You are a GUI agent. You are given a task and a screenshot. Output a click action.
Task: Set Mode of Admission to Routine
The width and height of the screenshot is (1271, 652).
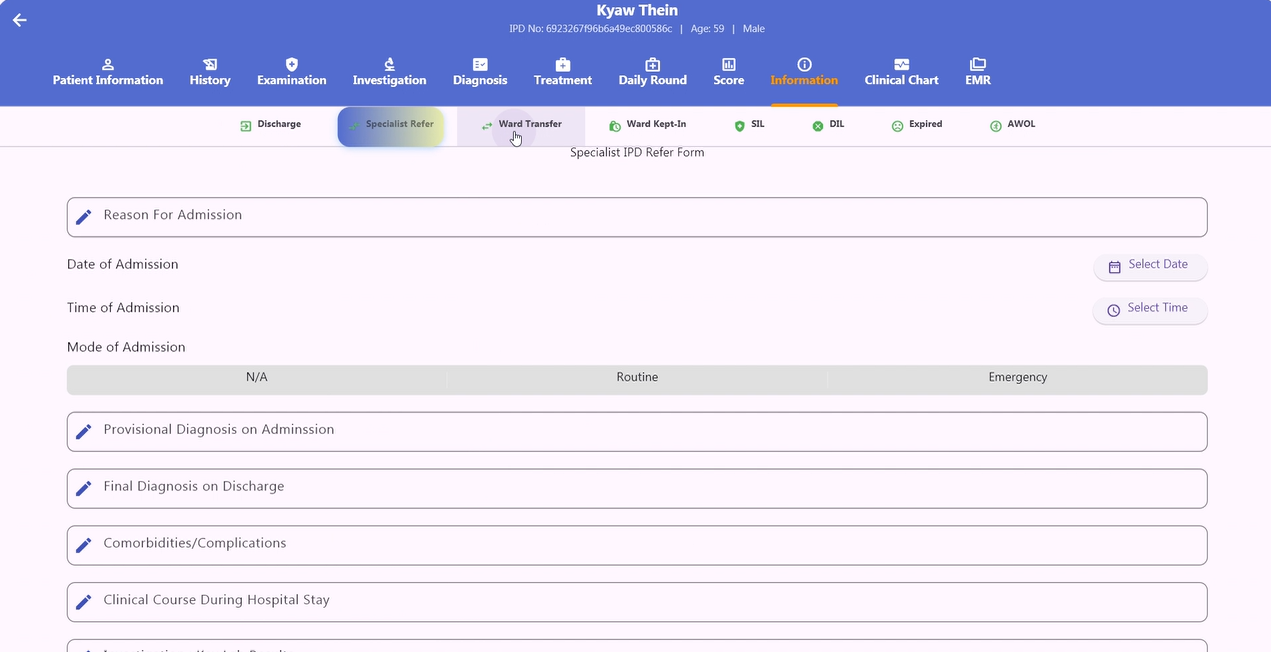(637, 379)
